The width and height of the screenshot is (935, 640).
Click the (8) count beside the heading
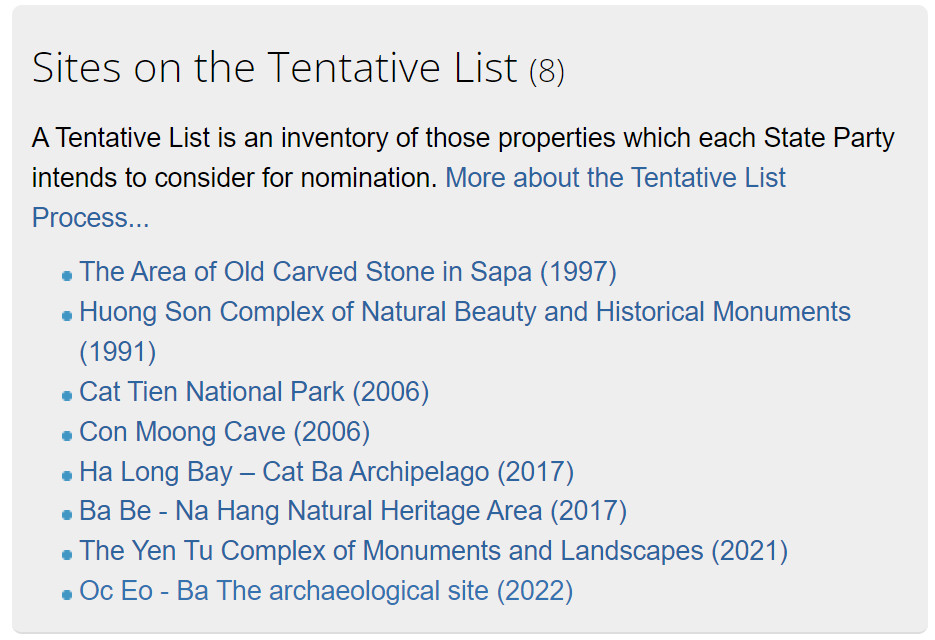point(547,71)
